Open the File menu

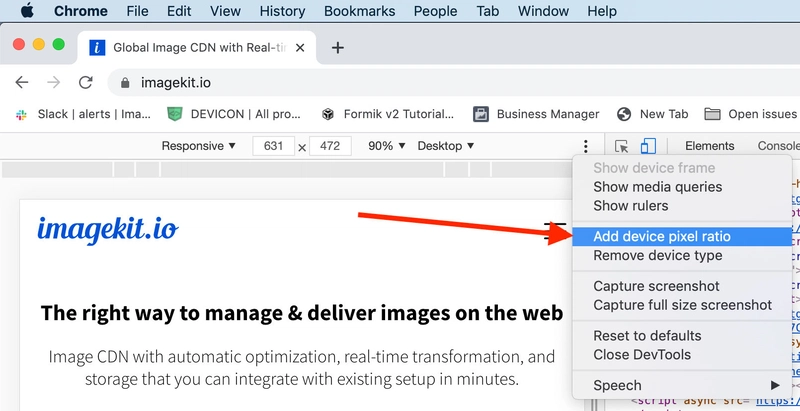pyautogui.click(x=138, y=11)
